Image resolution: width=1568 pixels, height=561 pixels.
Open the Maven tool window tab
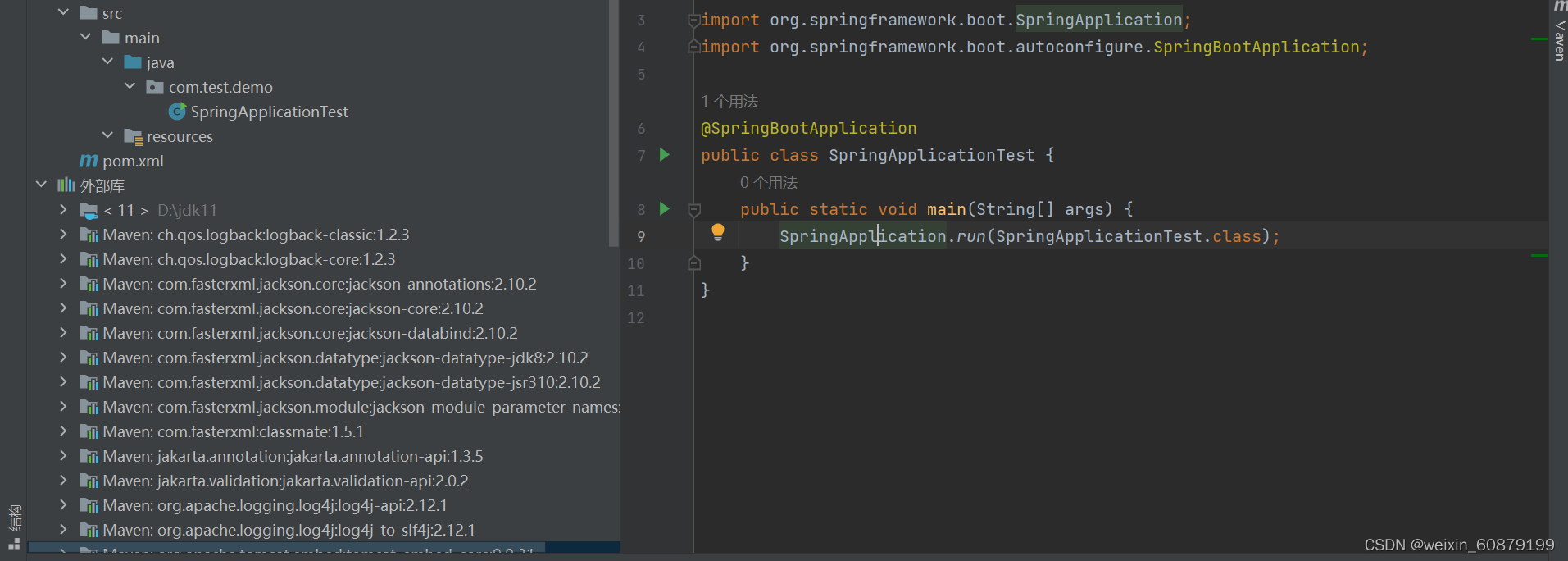pyautogui.click(x=1559, y=31)
